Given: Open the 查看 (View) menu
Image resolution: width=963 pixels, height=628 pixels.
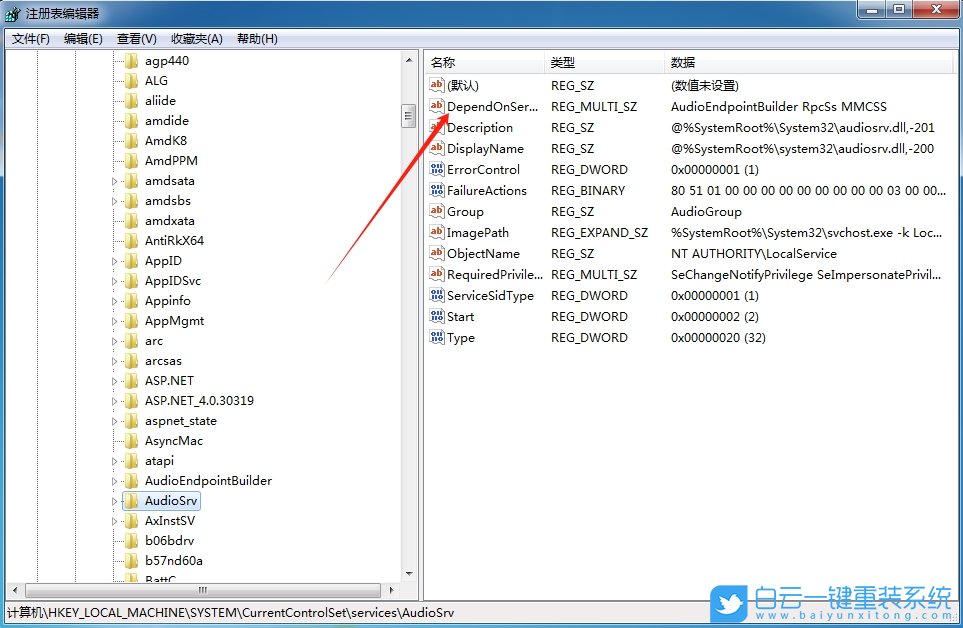Looking at the screenshot, I should coord(136,38).
